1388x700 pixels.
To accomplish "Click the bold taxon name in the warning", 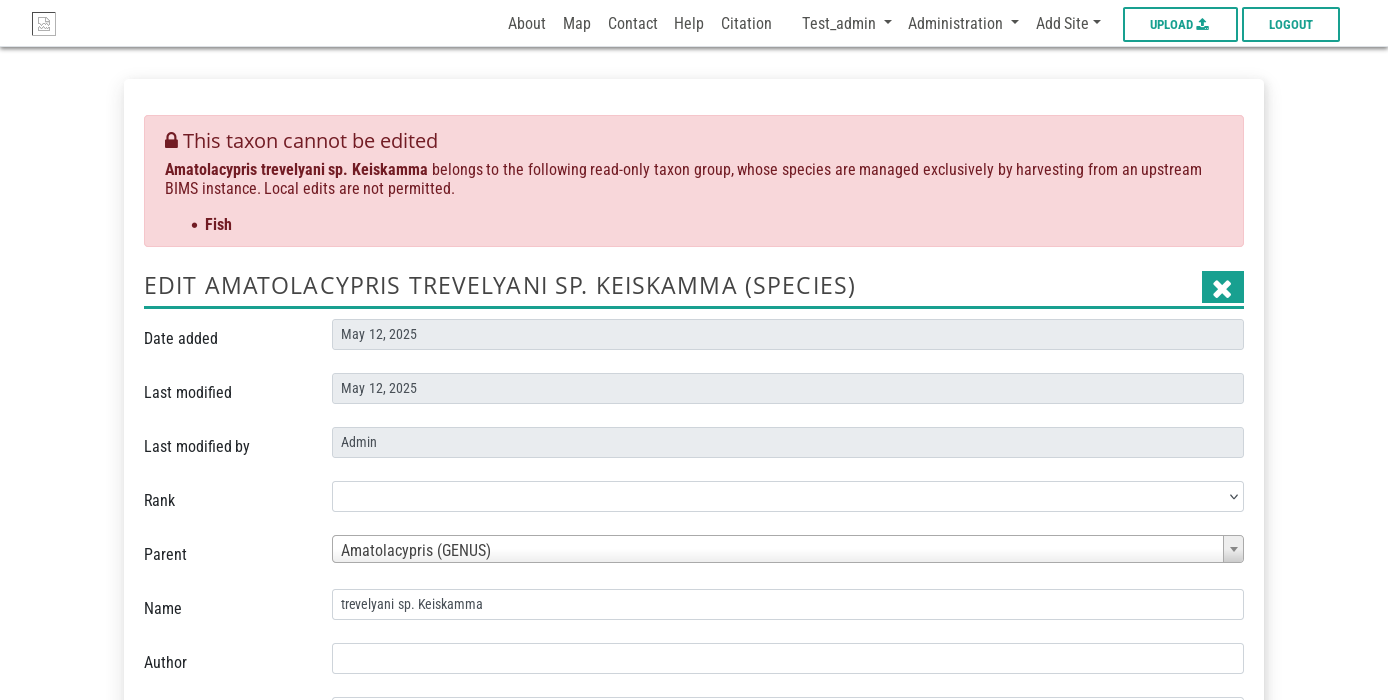I will 296,170.
